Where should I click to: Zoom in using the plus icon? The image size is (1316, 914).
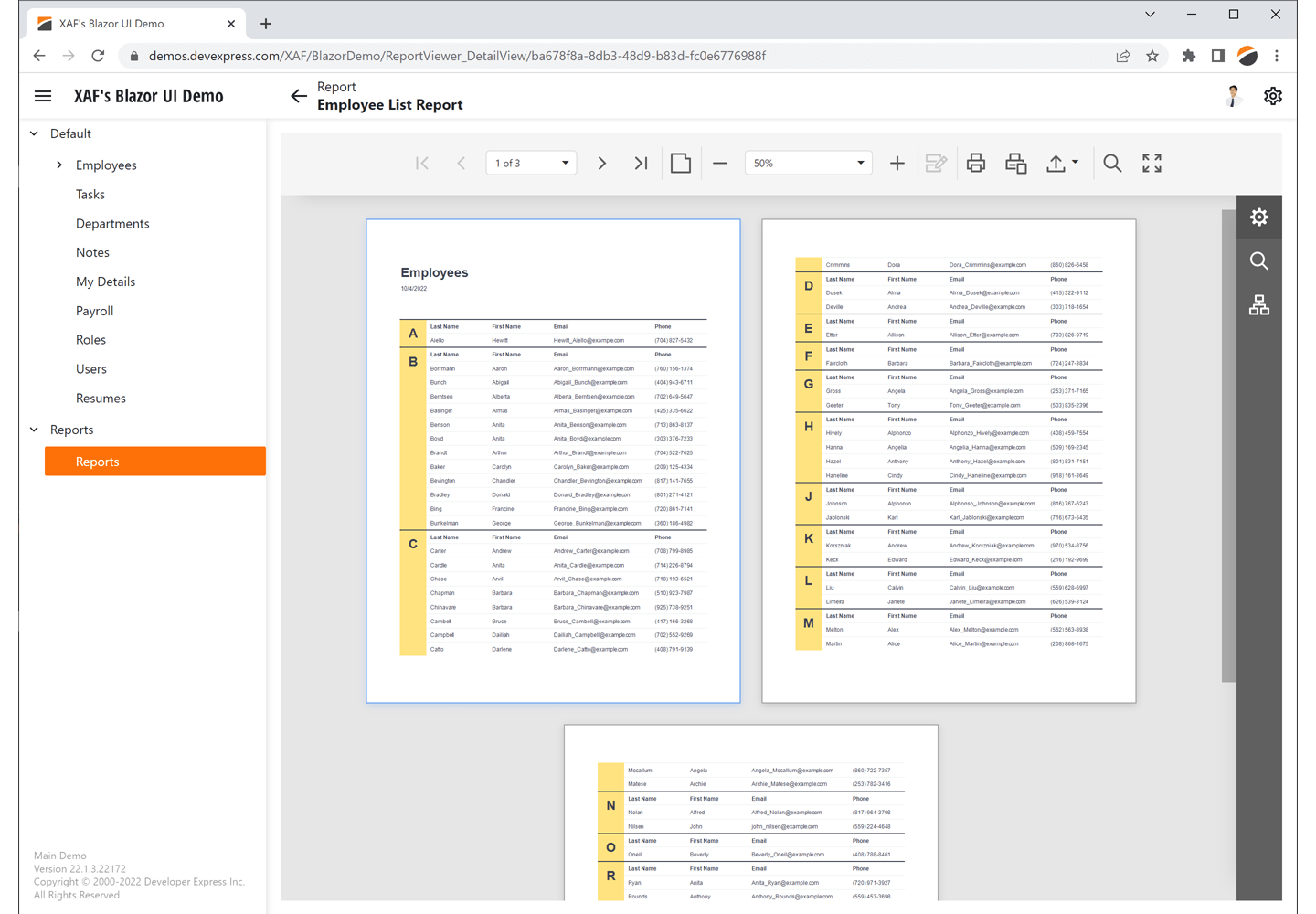click(x=897, y=163)
